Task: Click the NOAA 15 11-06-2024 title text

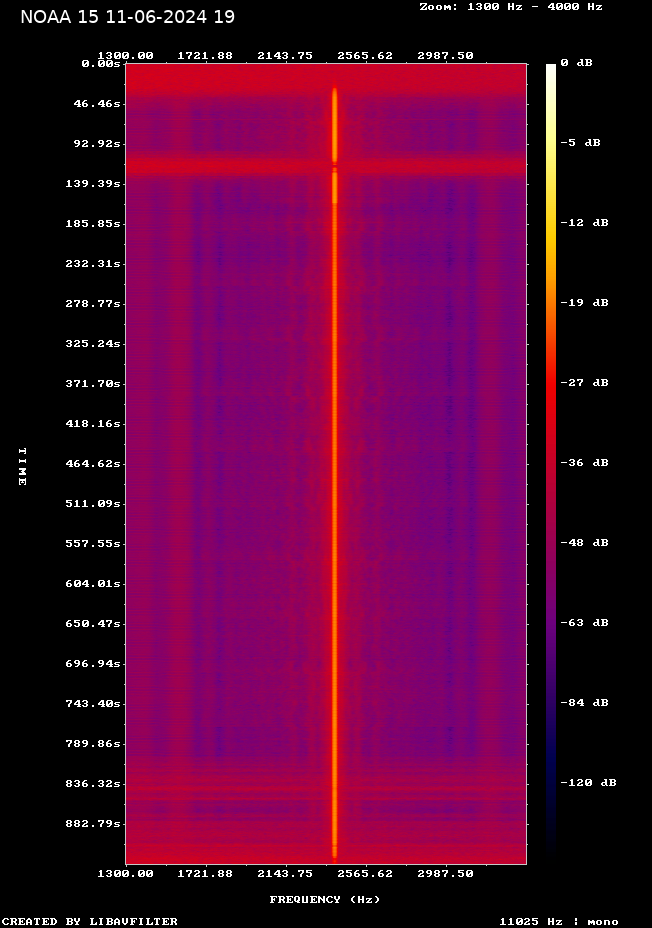Action: [127, 17]
